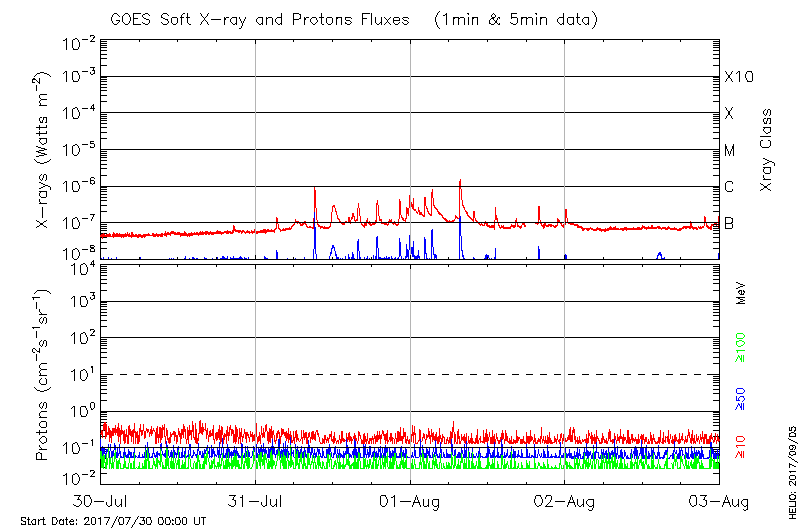Click the M class label on right axis

729,150
